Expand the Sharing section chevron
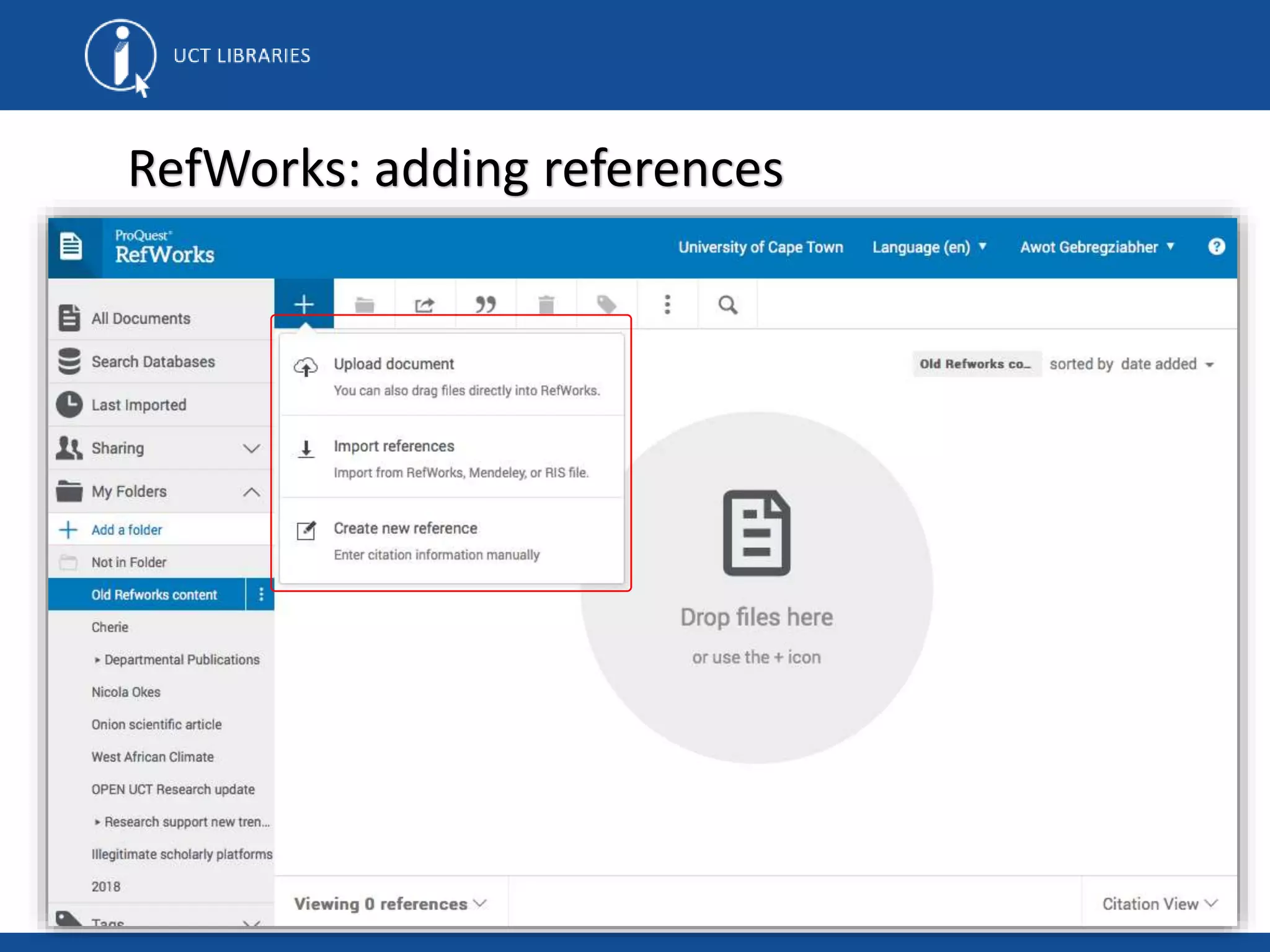 pyautogui.click(x=251, y=448)
